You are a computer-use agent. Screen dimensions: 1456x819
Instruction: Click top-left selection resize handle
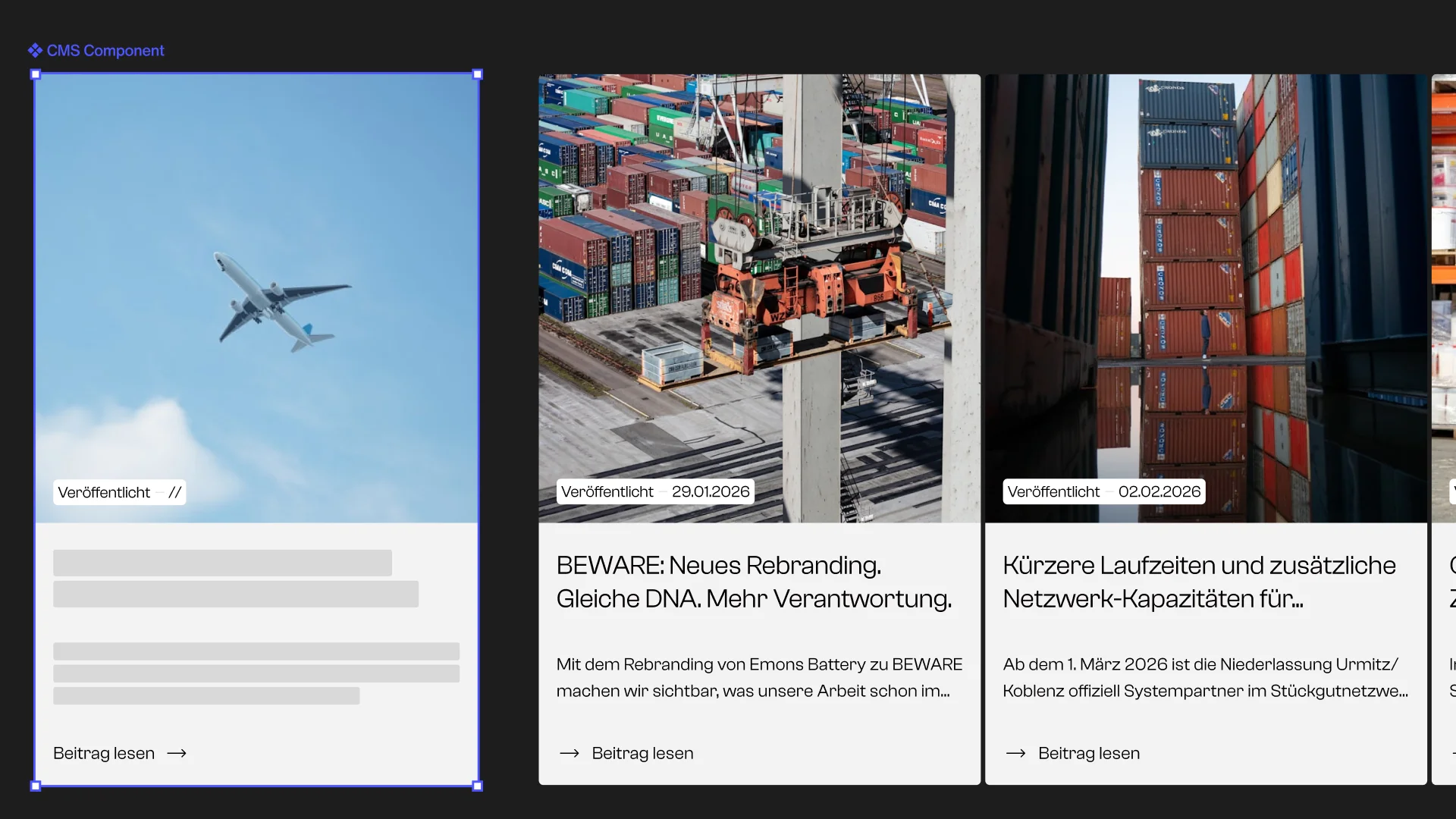click(x=36, y=74)
